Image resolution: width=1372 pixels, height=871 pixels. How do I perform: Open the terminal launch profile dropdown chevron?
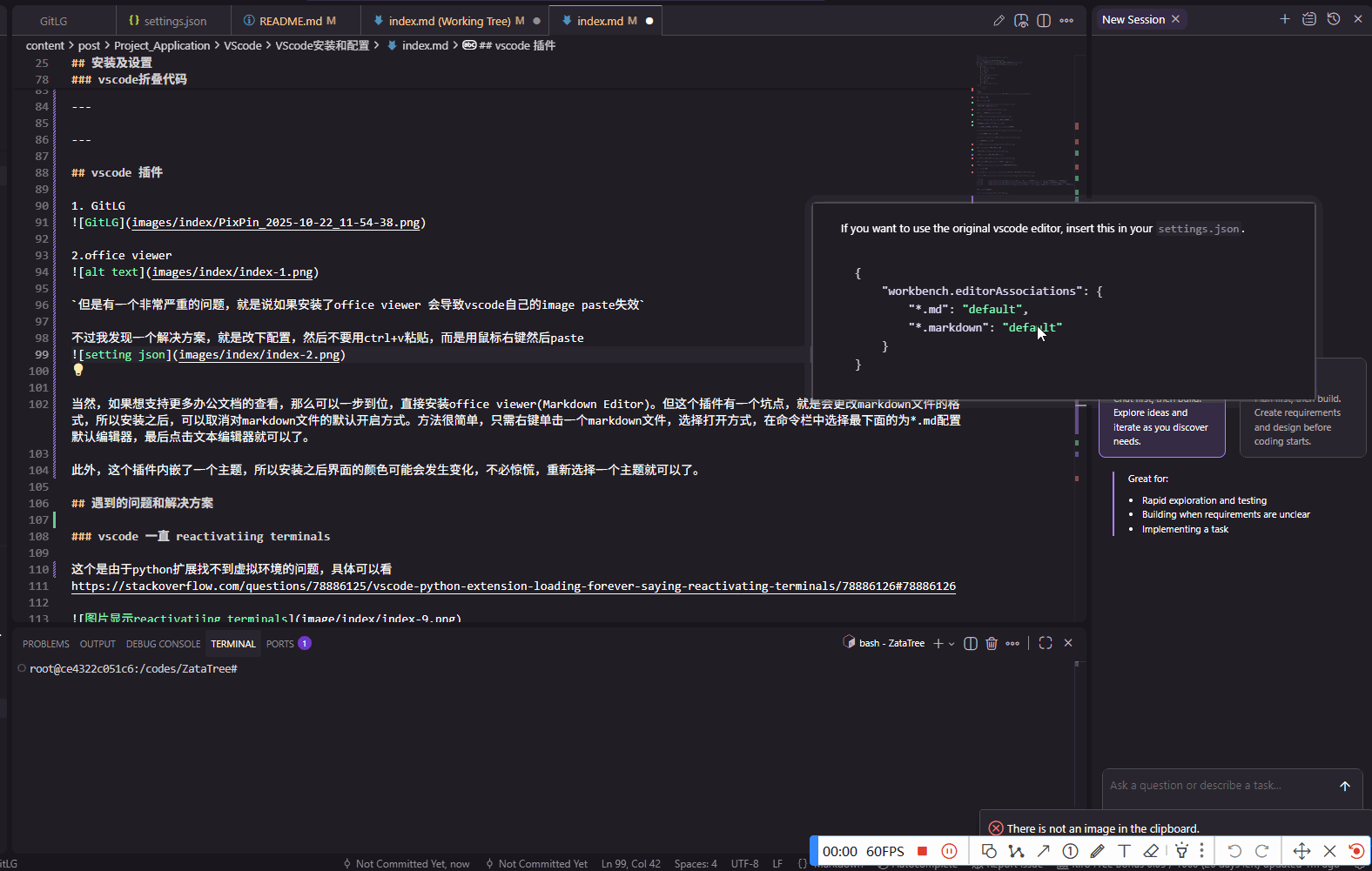(x=952, y=644)
